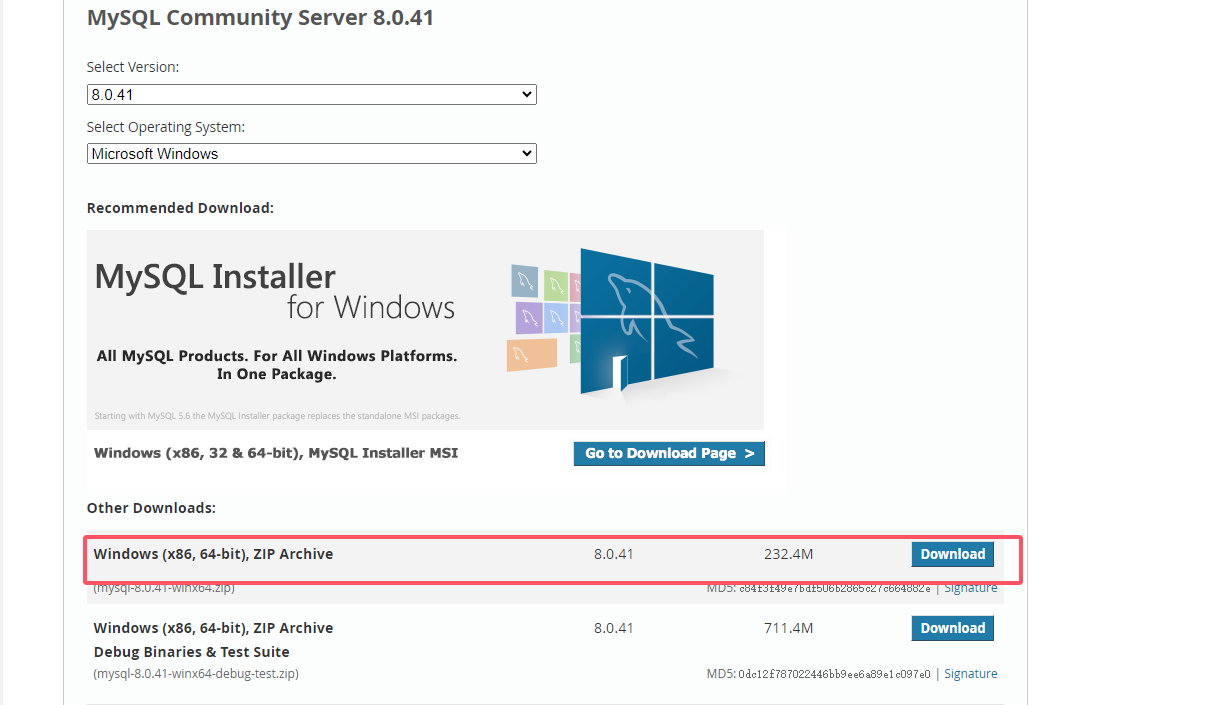
Task: Click the MySQL Installer for Windows banner
Action: [425, 330]
